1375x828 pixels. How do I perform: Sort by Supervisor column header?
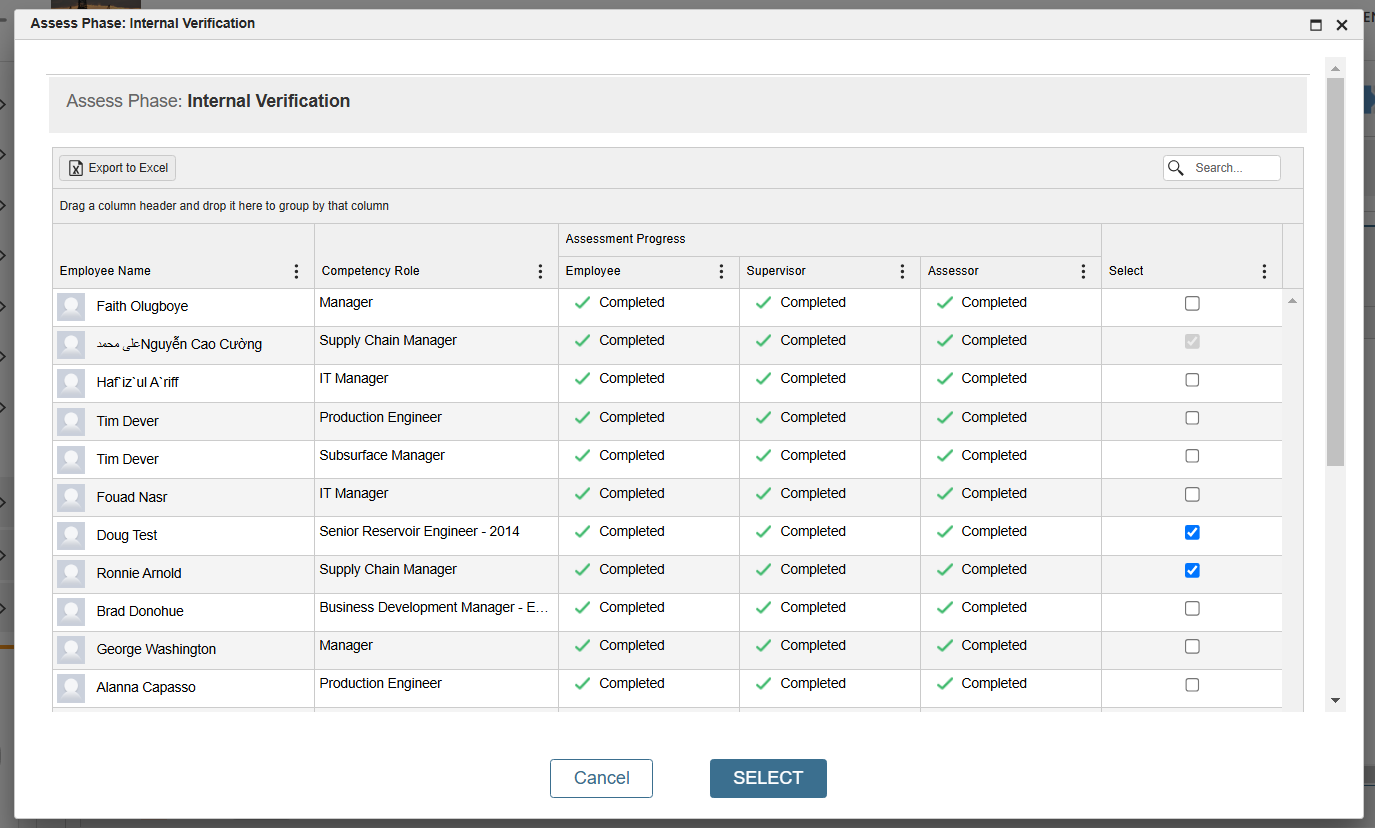776,271
